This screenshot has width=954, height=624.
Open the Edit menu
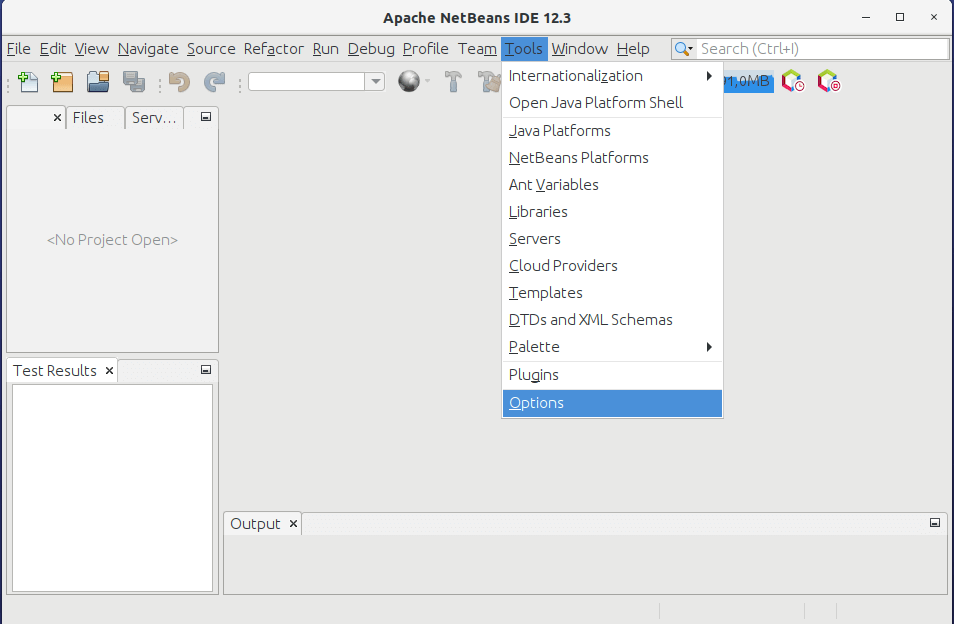pos(53,49)
